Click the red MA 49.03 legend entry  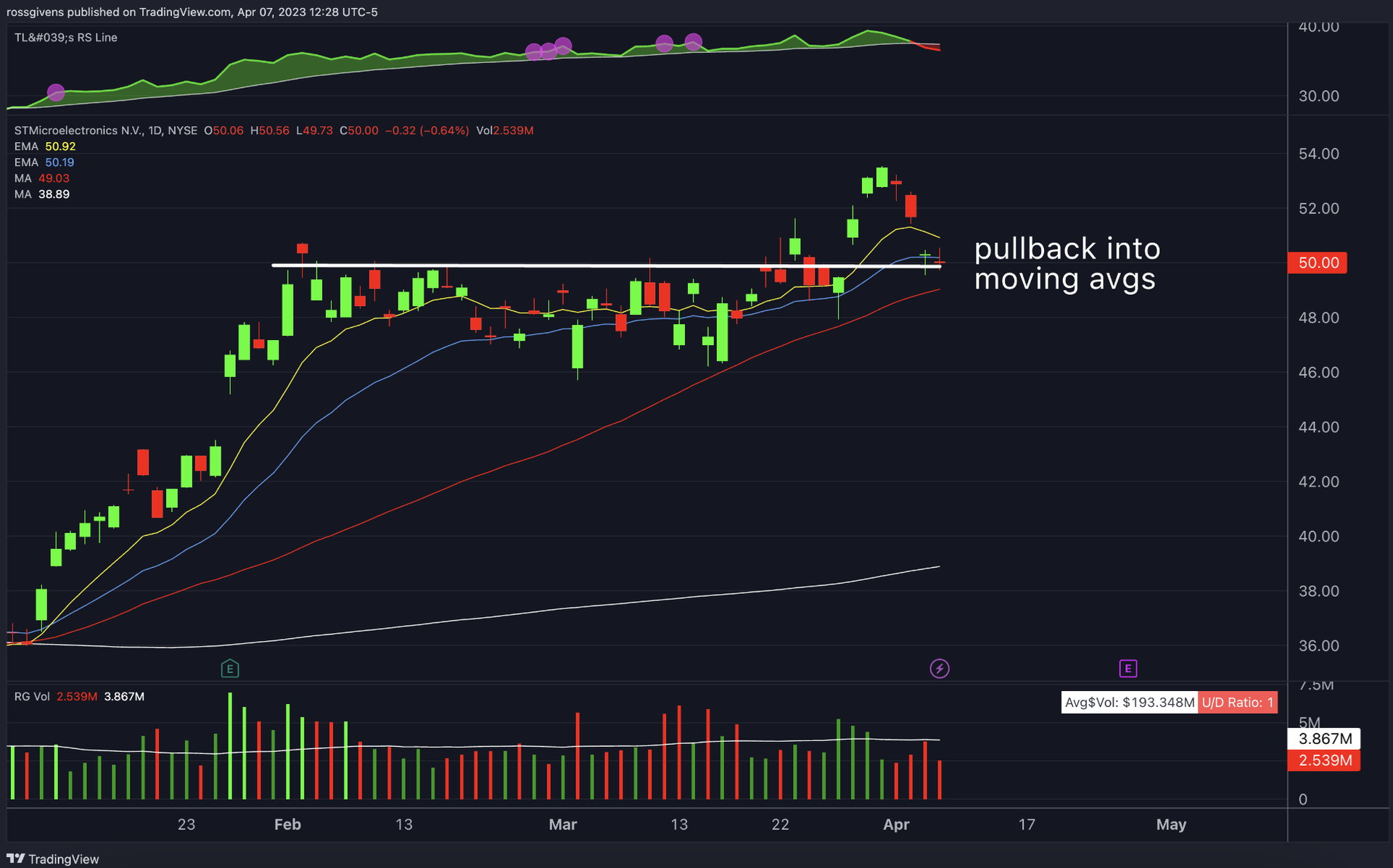point(42,178)
